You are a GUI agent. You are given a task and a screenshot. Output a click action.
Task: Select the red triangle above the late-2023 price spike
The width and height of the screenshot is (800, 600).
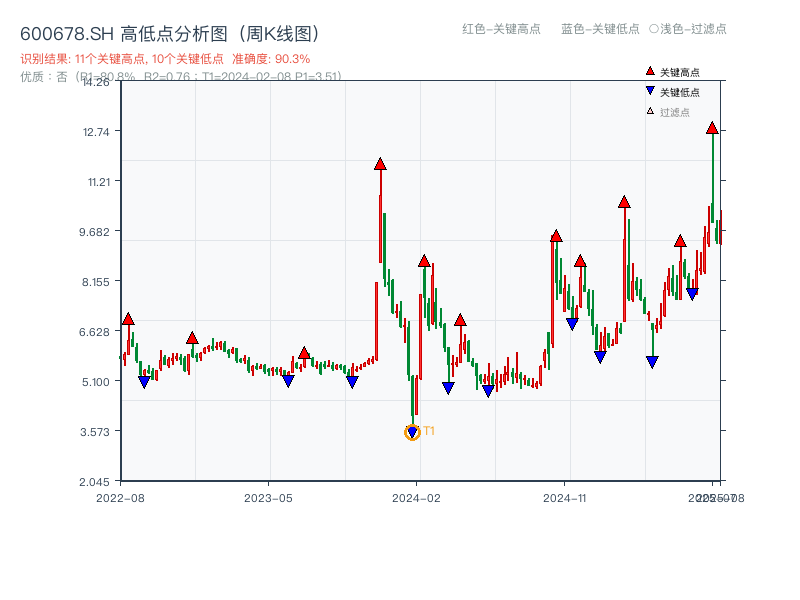(381, 164)
